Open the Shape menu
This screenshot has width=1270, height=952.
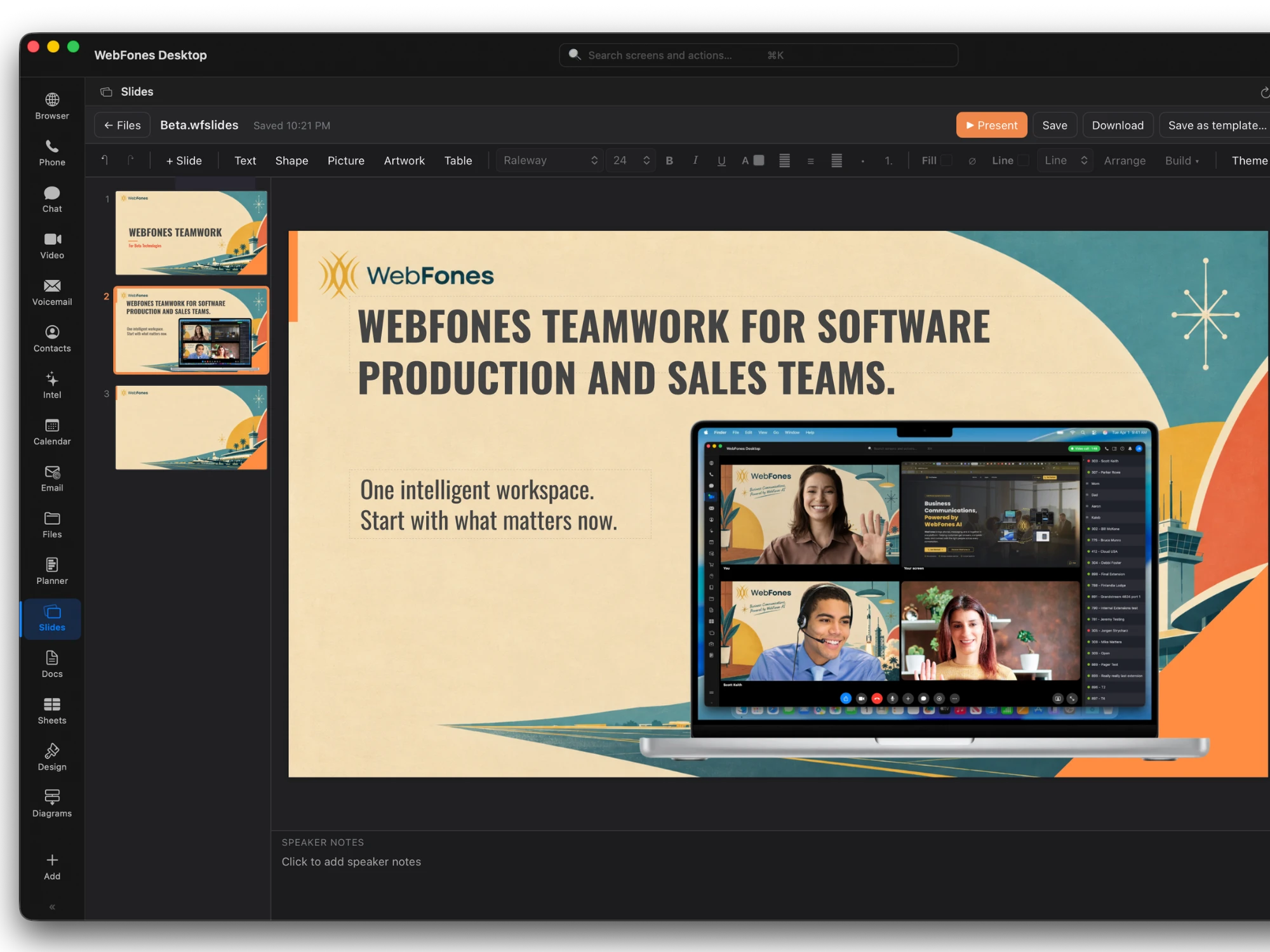[x=291, y=161]
